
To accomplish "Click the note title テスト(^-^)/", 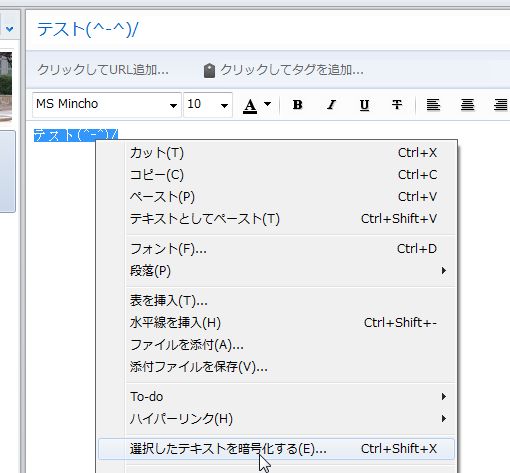I will coord(88,29).
